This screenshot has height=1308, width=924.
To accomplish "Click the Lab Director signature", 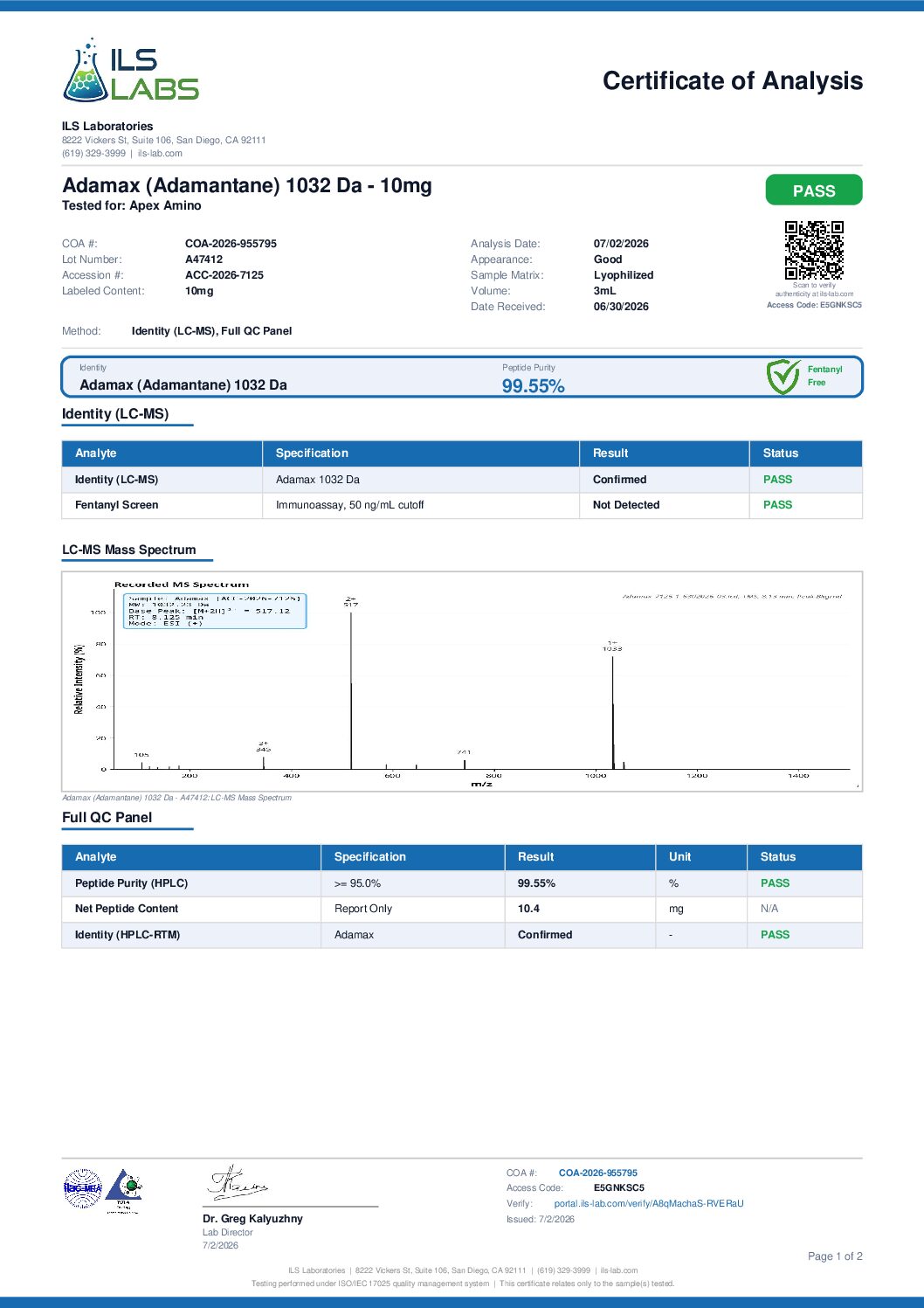I will pos(237,1182).
